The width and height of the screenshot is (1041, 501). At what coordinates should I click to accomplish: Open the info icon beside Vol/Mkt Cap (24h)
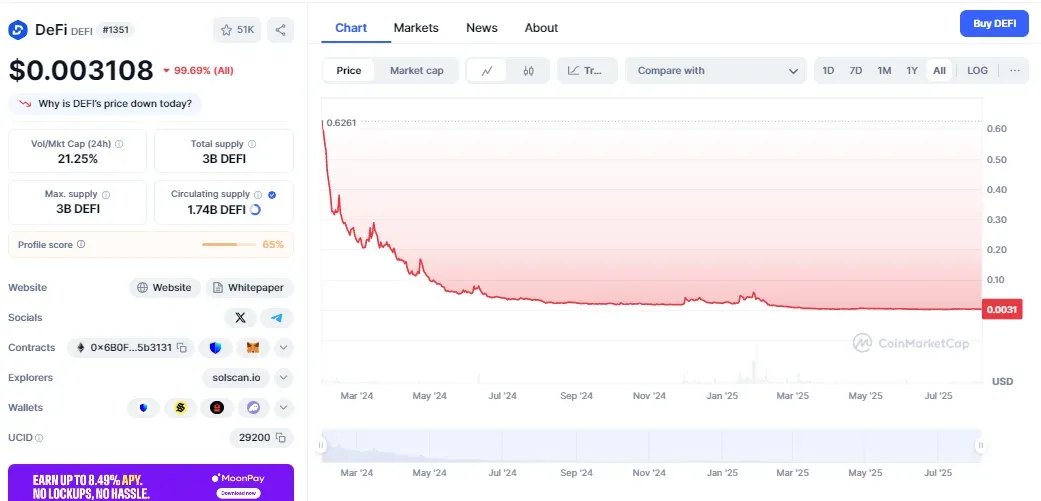[119, 143]
